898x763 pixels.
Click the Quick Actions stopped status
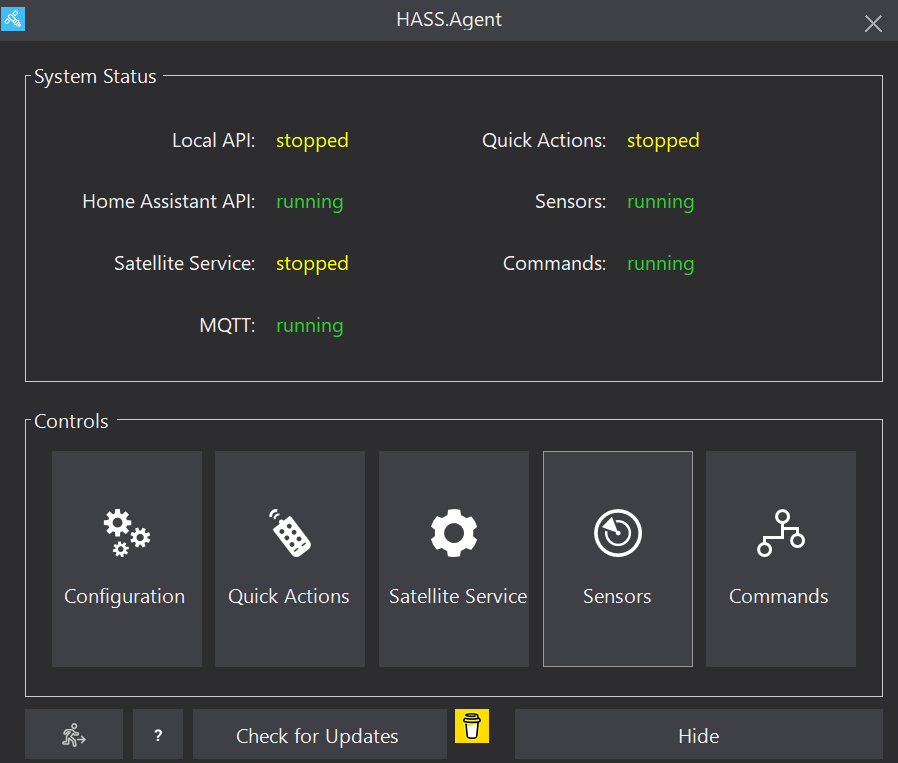pos(663,141)
